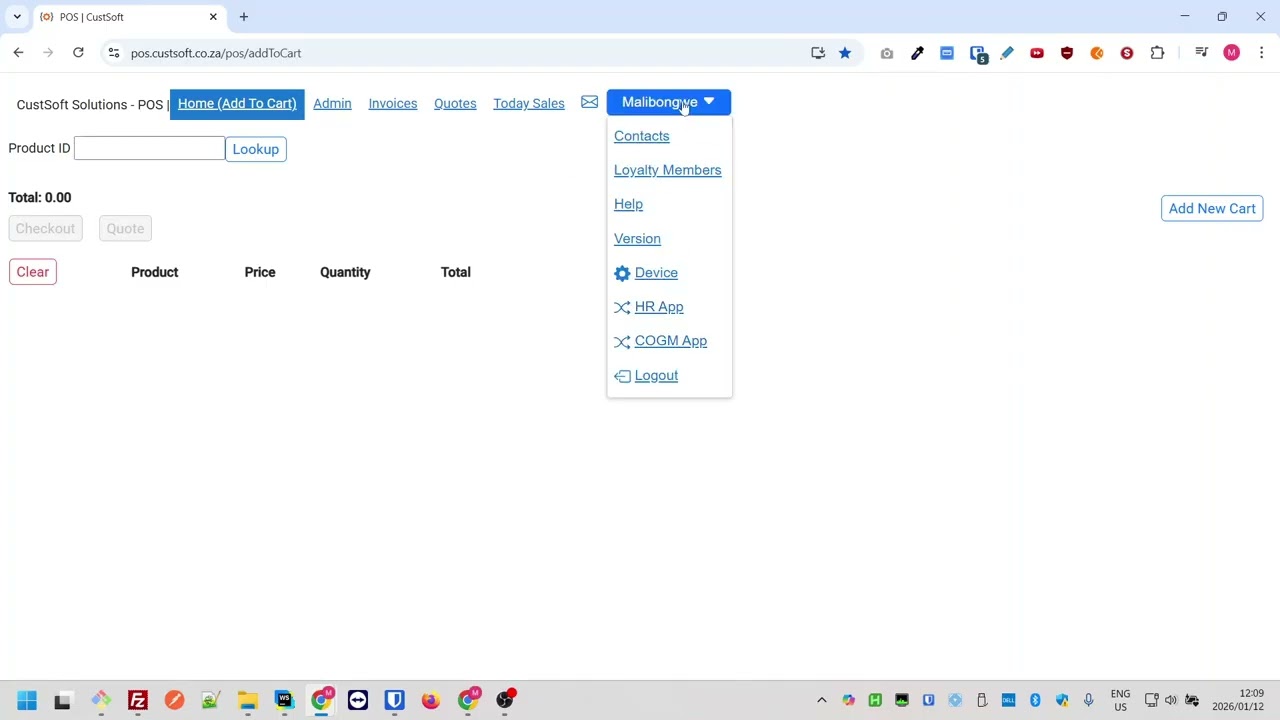
Task: Show hidden system tray icons
Action: pos(822,700)
